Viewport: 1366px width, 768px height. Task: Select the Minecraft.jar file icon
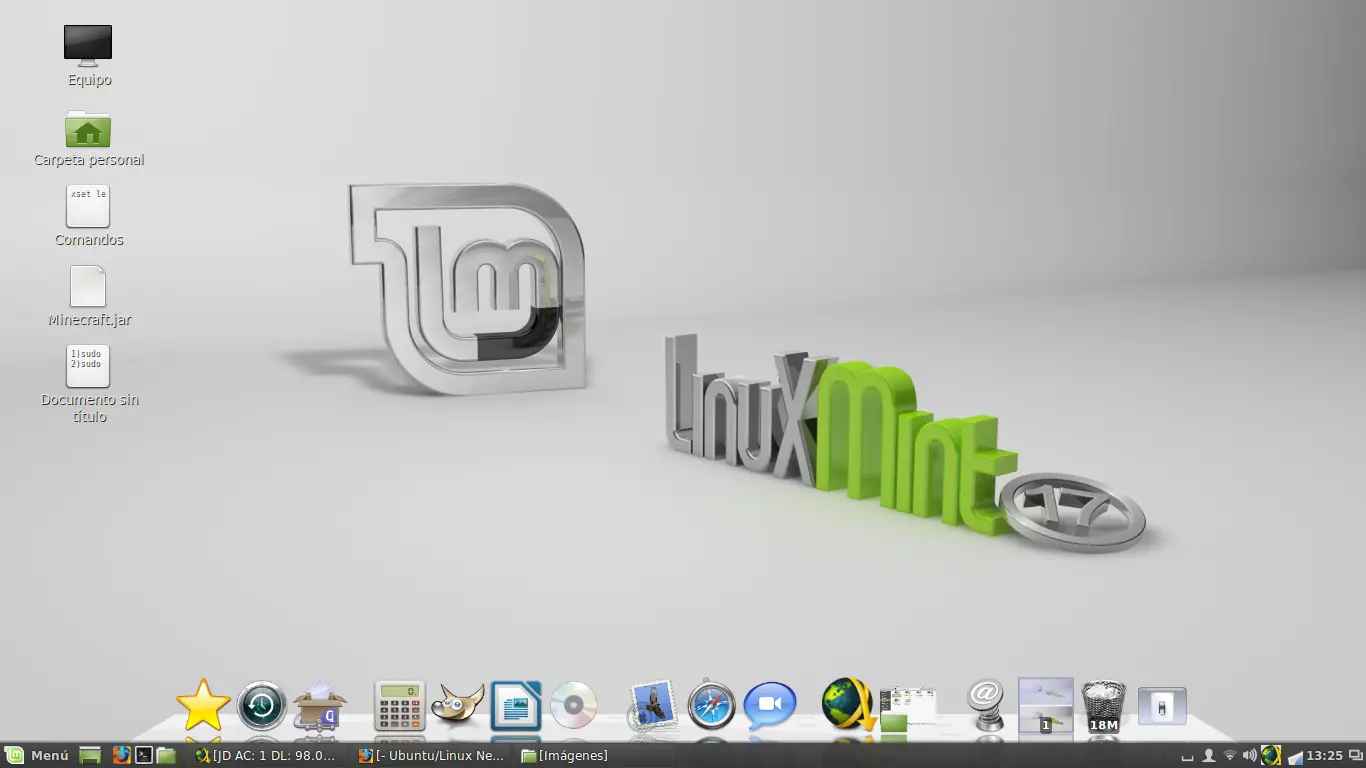(x=88, y=286)
